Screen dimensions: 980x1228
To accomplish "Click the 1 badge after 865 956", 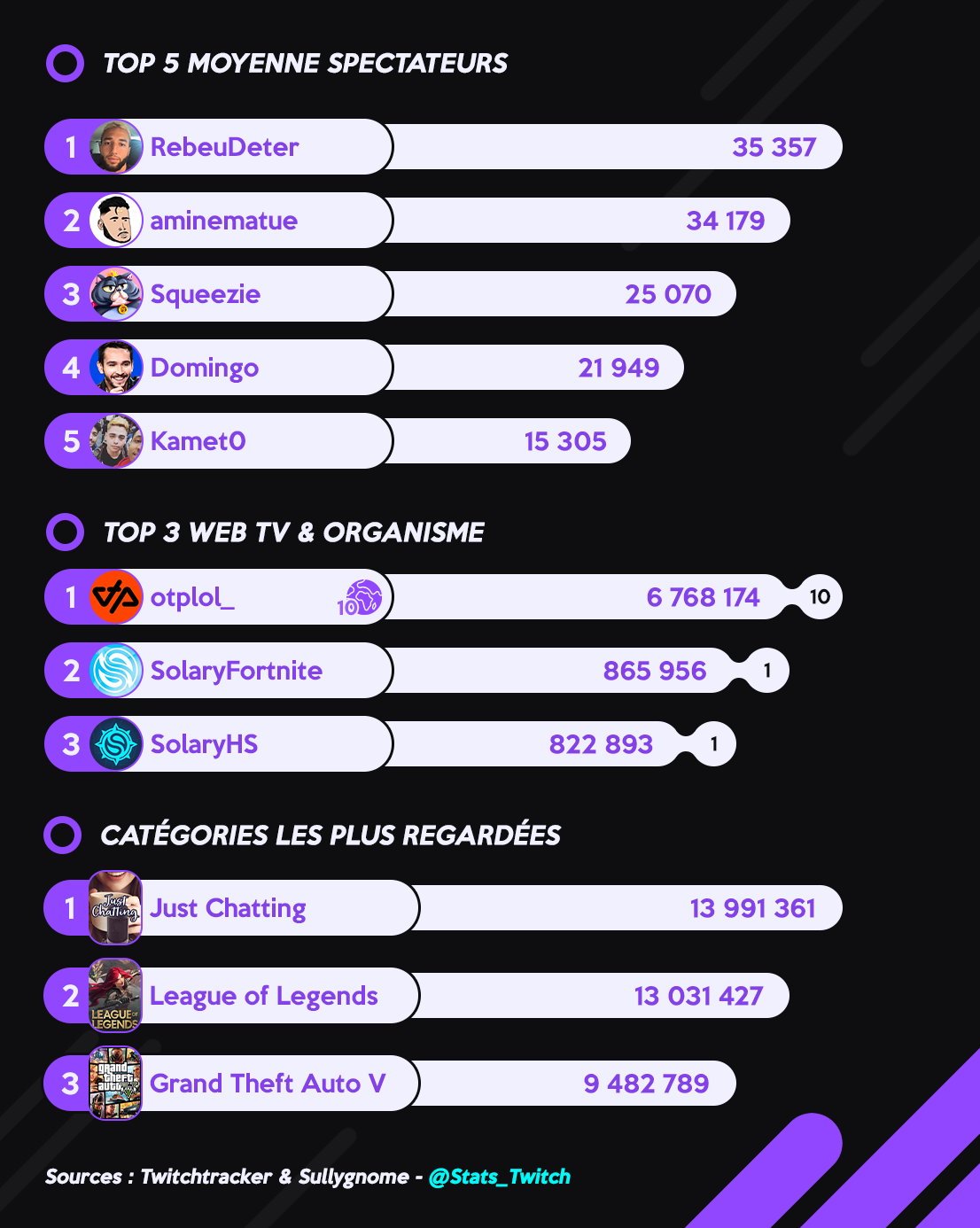I will [x=766, y=671].
